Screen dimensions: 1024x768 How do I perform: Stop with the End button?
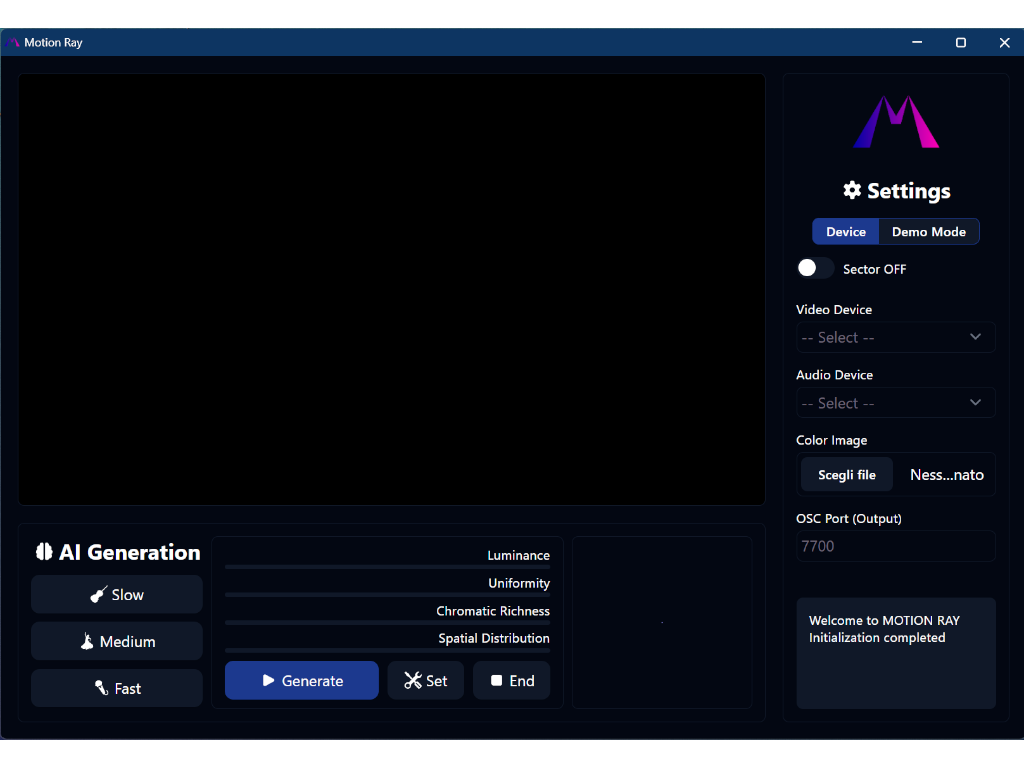click(511, 680)
